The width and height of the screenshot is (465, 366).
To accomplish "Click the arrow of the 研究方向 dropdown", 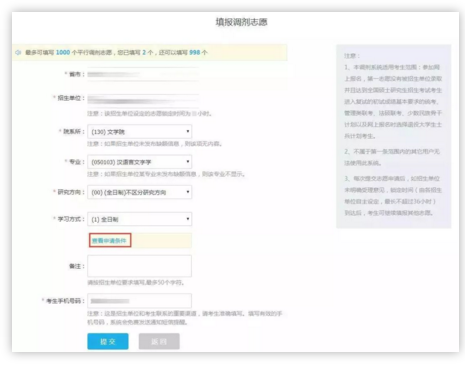I will (x=188, y=192).
